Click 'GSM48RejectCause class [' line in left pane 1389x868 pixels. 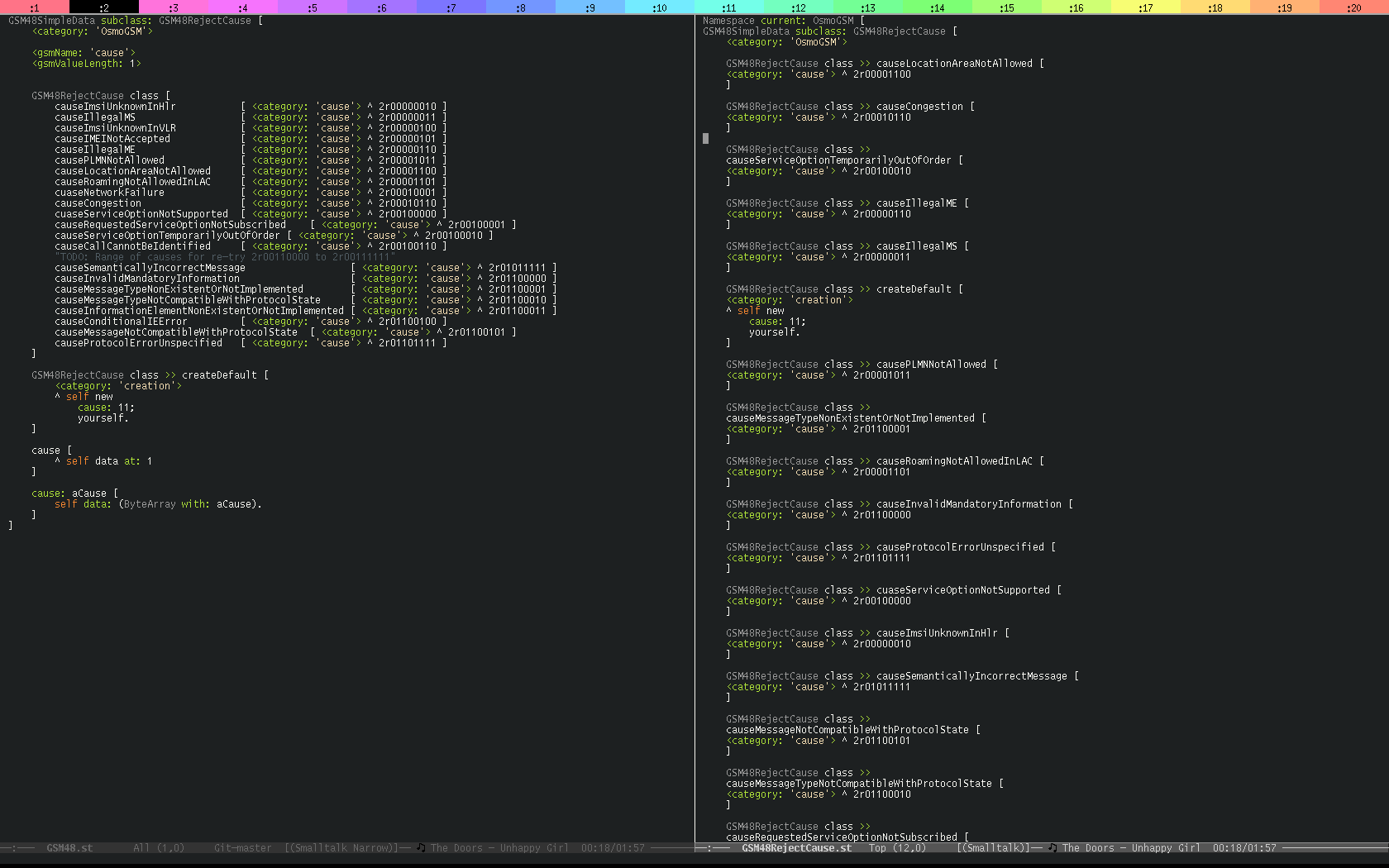point(101,96)
